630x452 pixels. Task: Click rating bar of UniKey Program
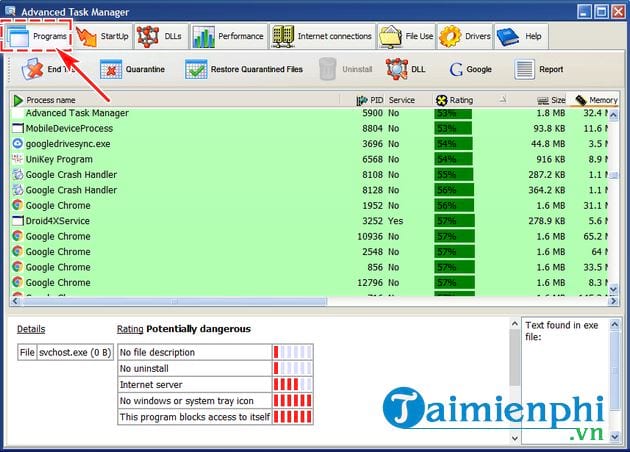453,160
